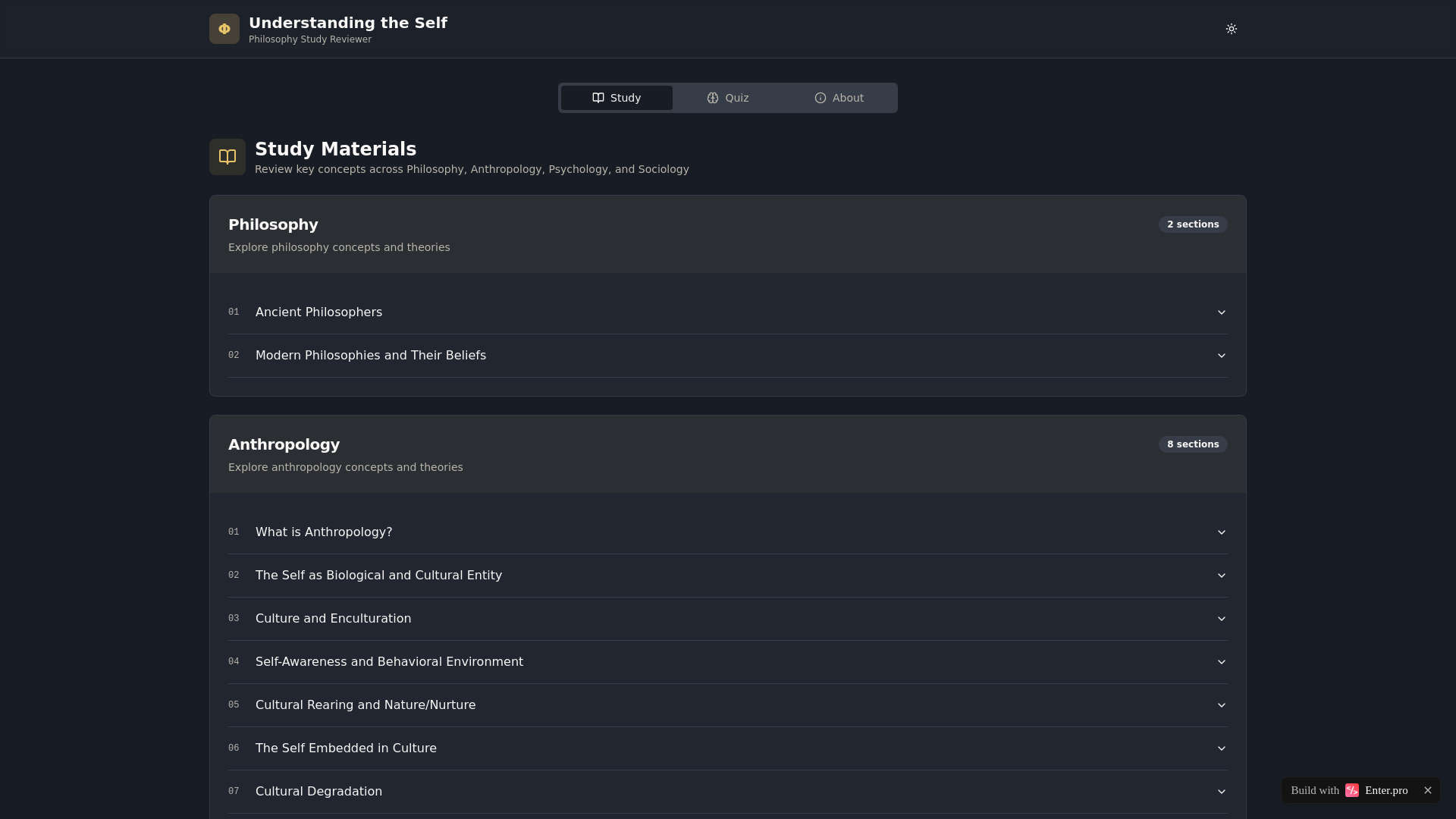Click the 8 sections badge in Anthropology
This screenshot has height=819, width=1456.
(1192, 444)
